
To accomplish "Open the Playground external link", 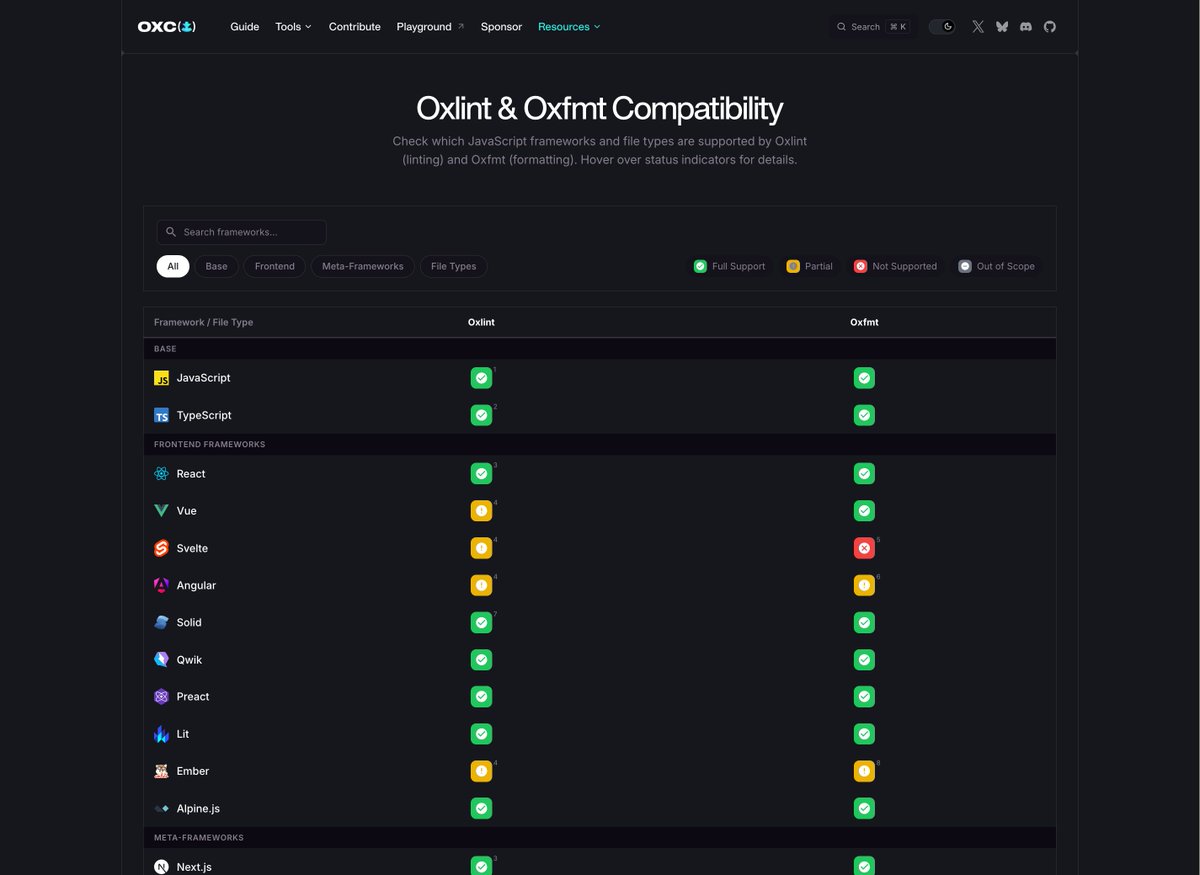I will [x=430, y=27].
